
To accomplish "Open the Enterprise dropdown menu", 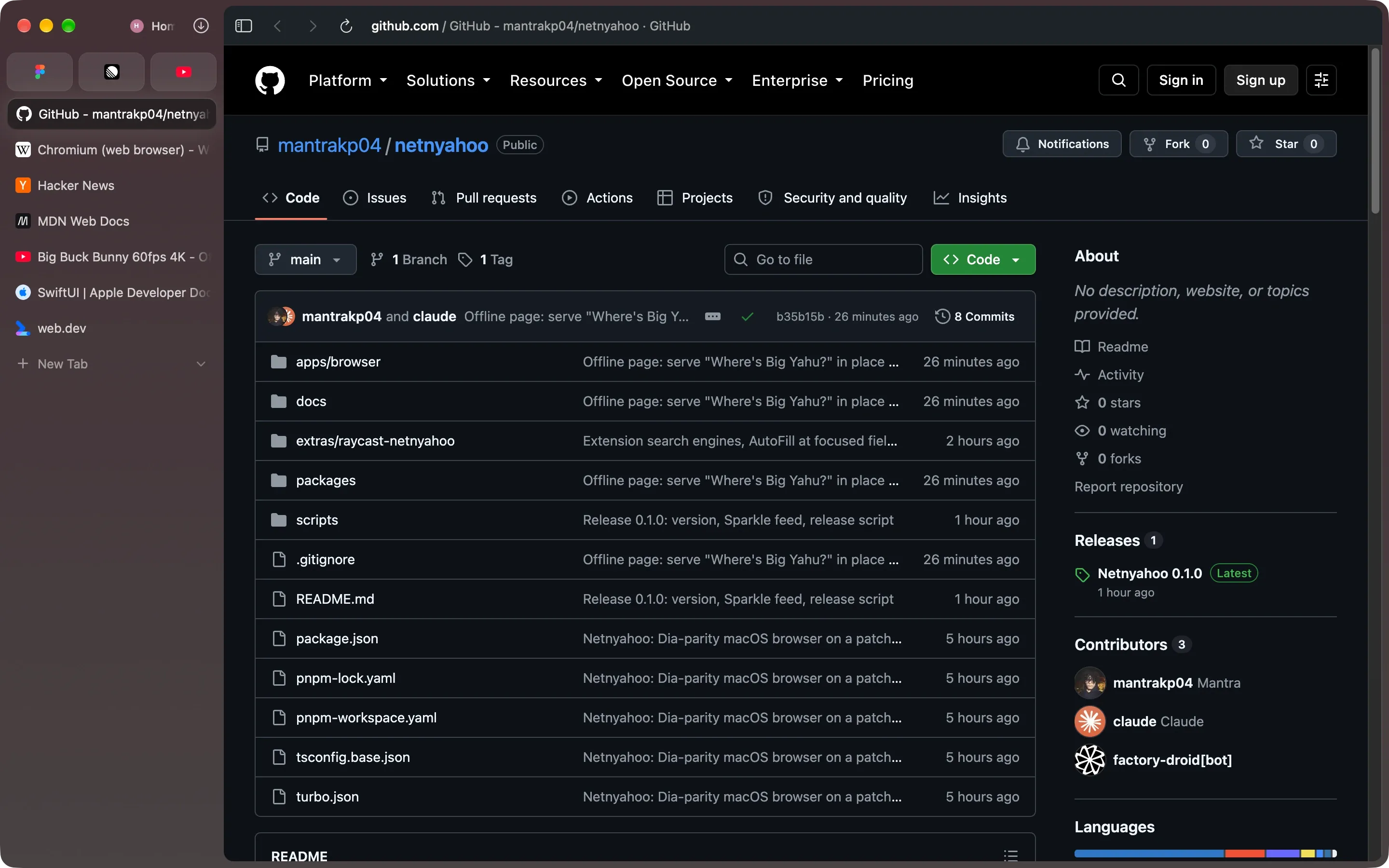I will coord(797,81).
